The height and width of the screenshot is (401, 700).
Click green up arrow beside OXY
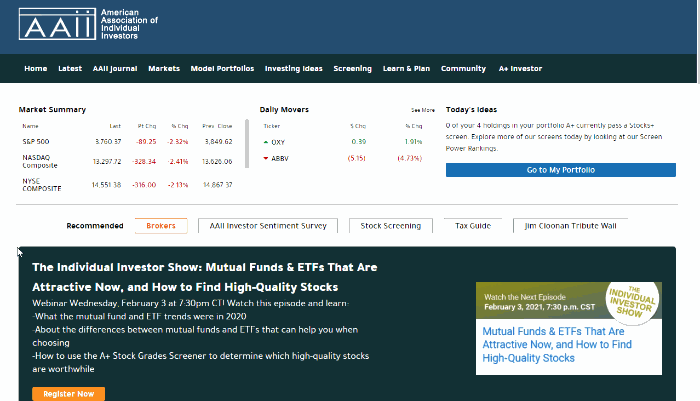[266, 142]
